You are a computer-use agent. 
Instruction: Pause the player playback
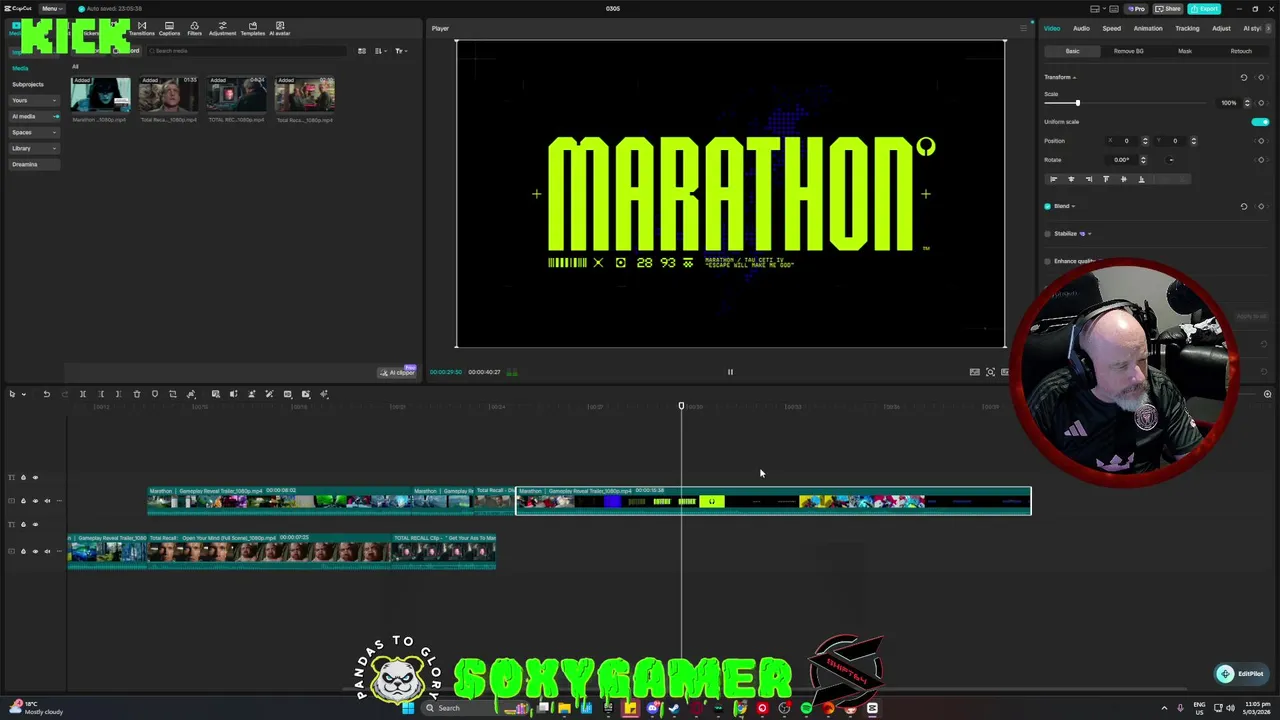730,372
